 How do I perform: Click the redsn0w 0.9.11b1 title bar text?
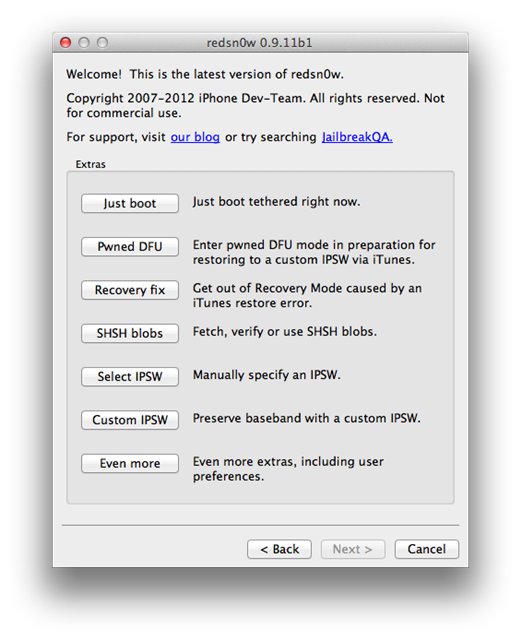[260, 43]
